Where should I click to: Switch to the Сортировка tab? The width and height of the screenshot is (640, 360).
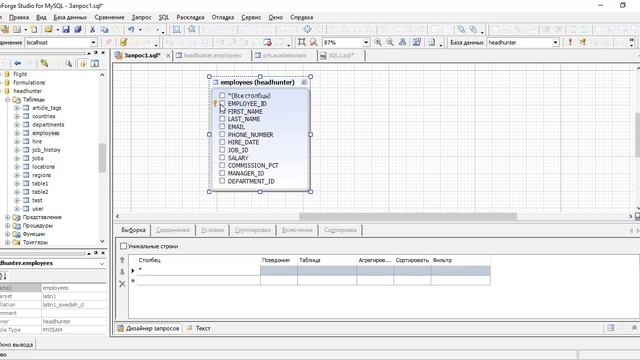click(340, 230)
